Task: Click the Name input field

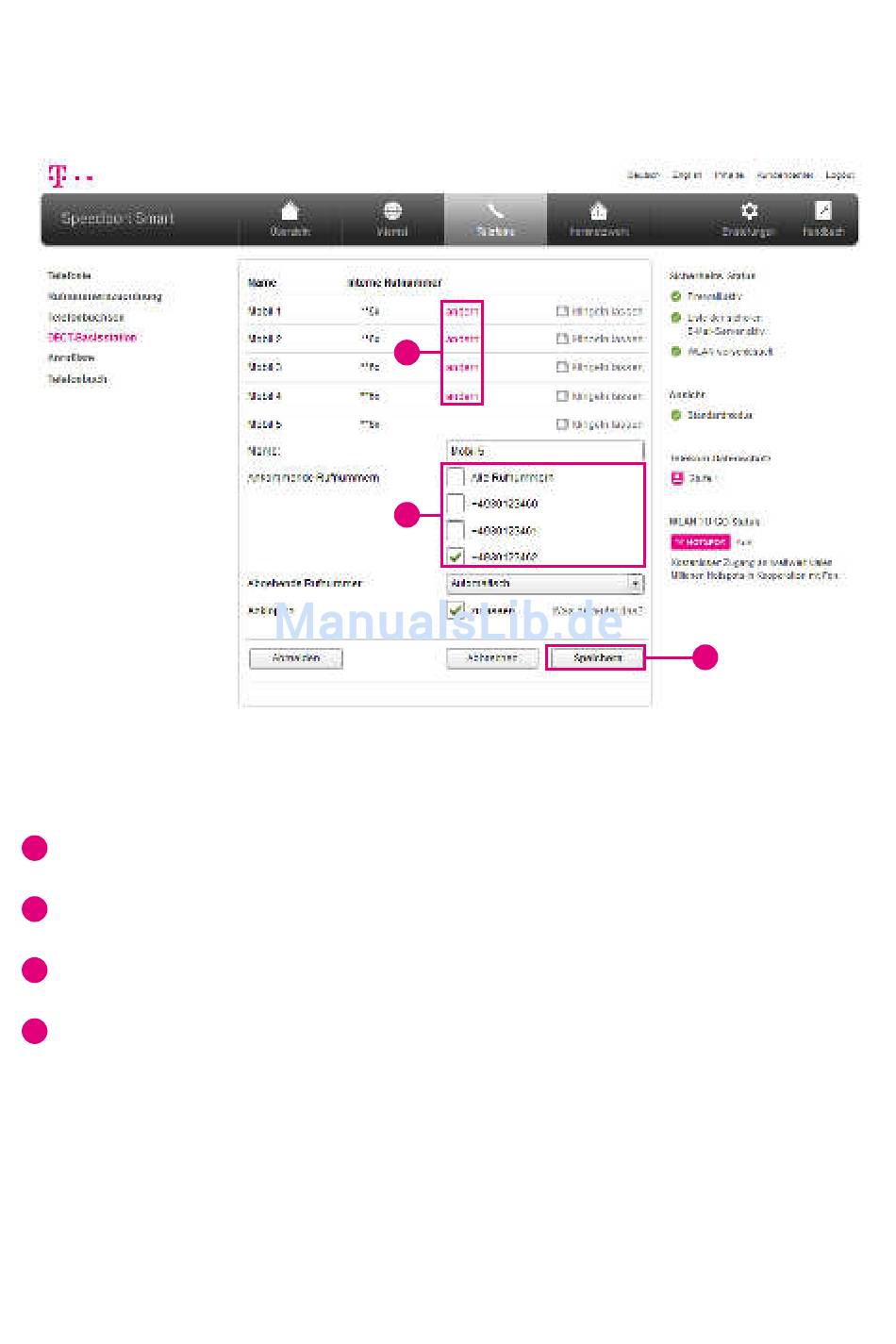Action: (x=545, y=451)
